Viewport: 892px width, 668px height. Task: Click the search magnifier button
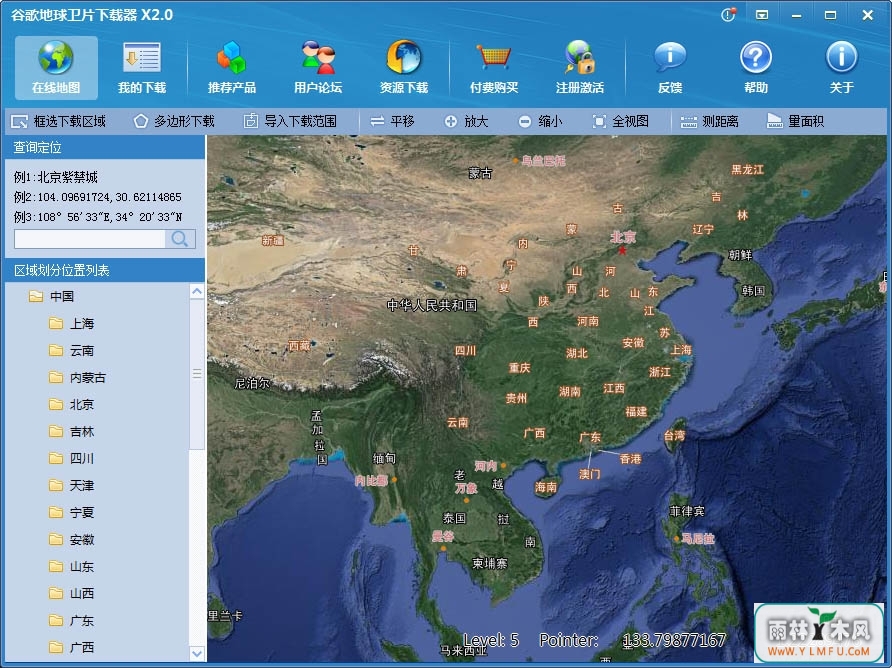tap(180, 239)
